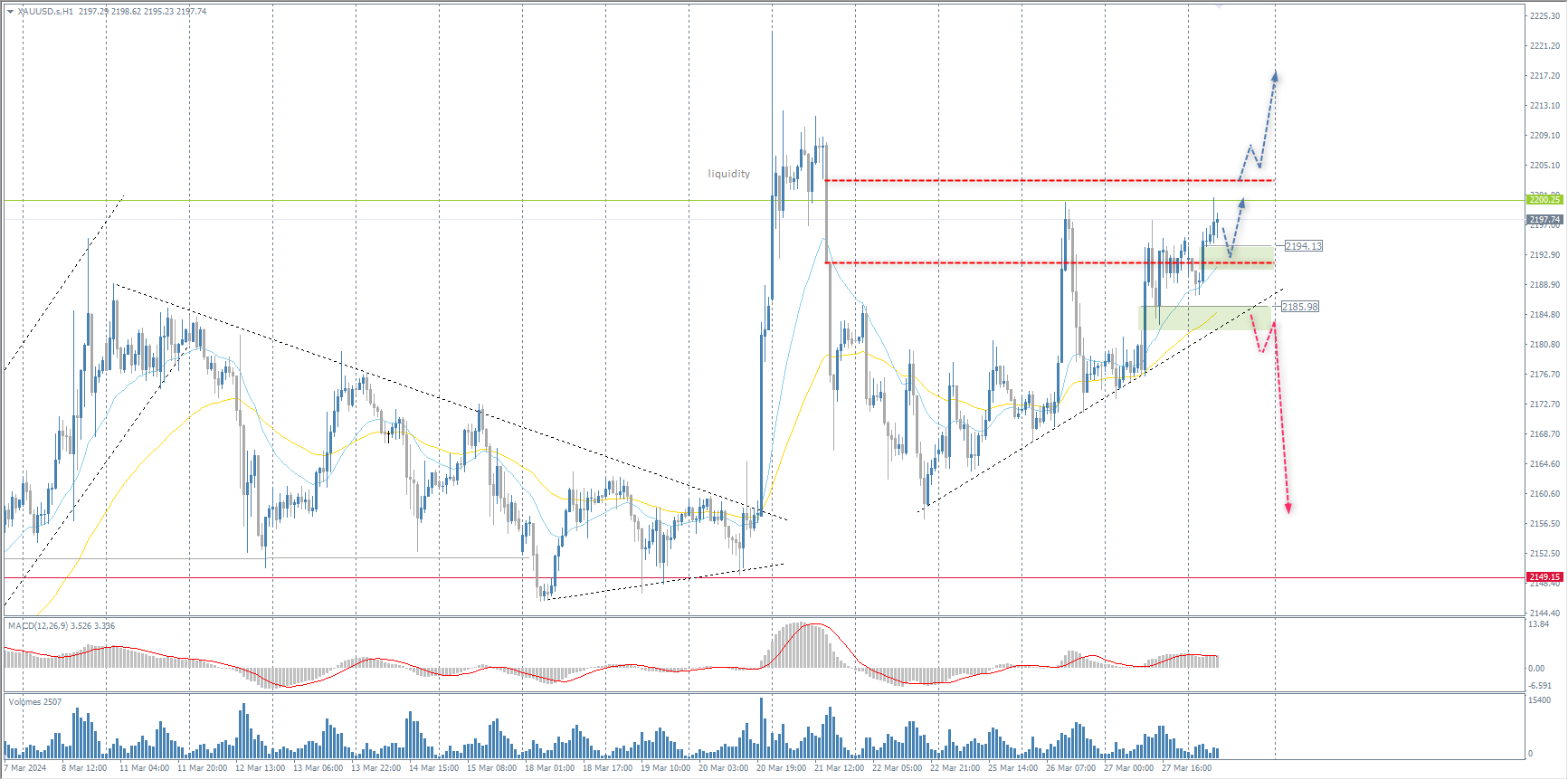The height and width of the screenshot is (780, 1568).
Task: Select the red dashed line near 2192.90
Action: point(1049,263)
